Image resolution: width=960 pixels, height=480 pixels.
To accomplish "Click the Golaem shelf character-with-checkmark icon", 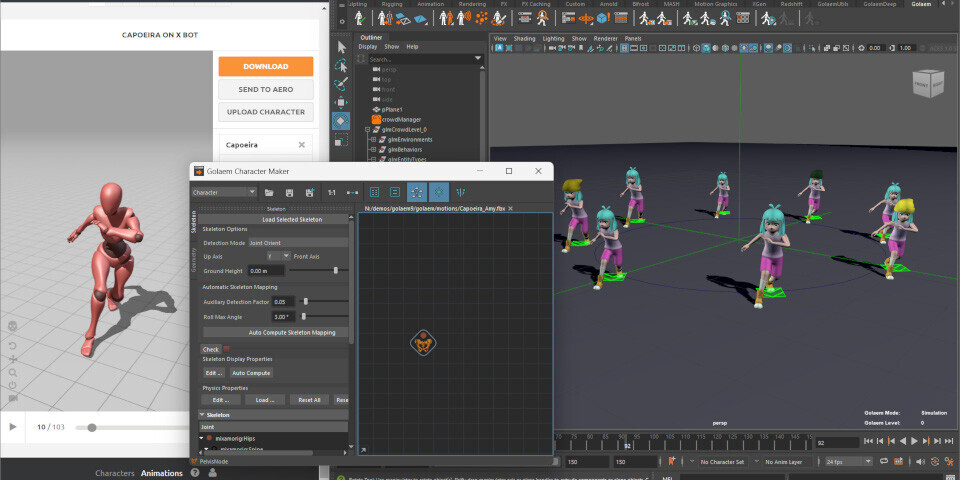I will pos(359,18).
